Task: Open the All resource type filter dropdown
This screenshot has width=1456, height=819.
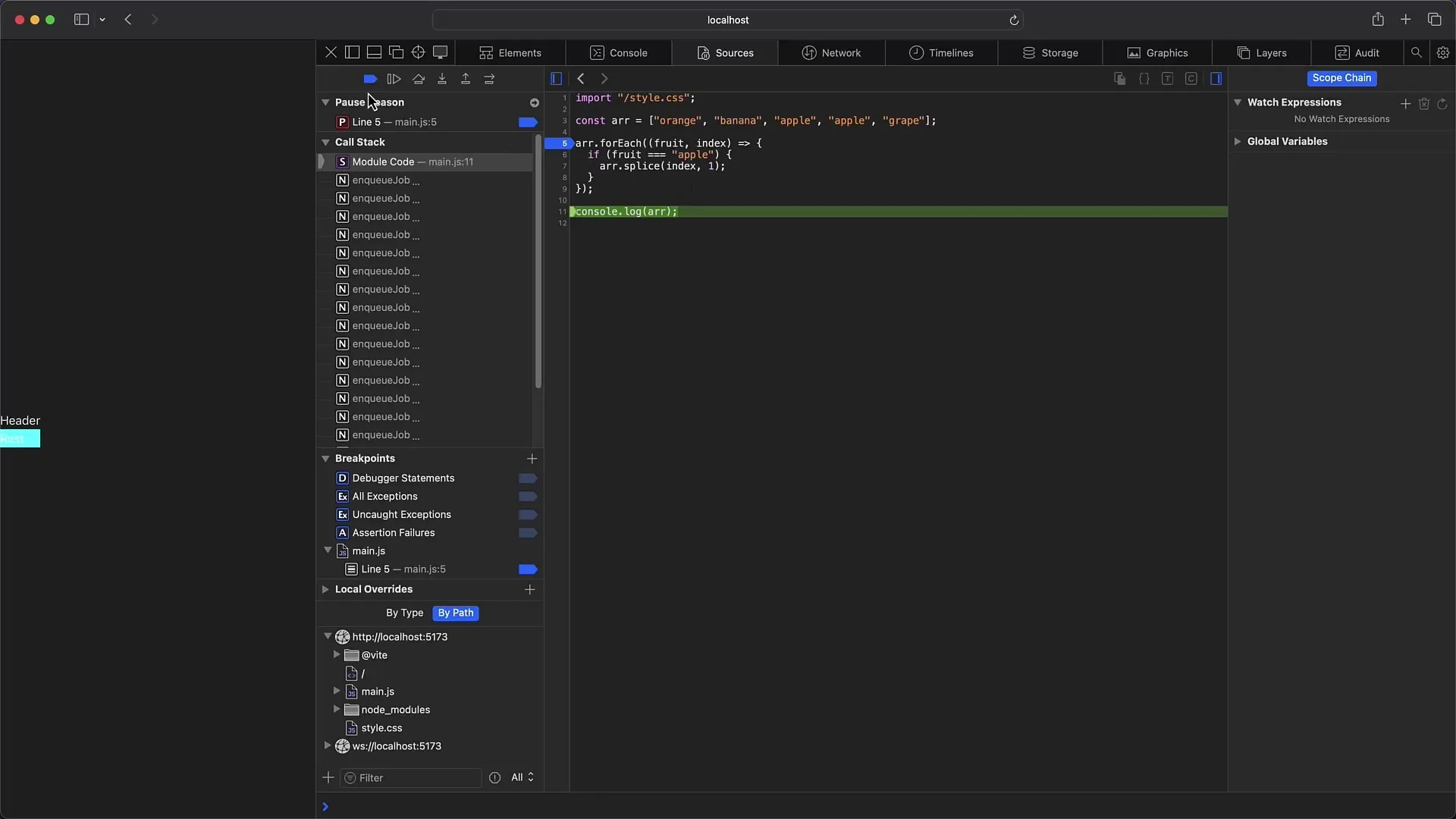Action: click(522, 777)
